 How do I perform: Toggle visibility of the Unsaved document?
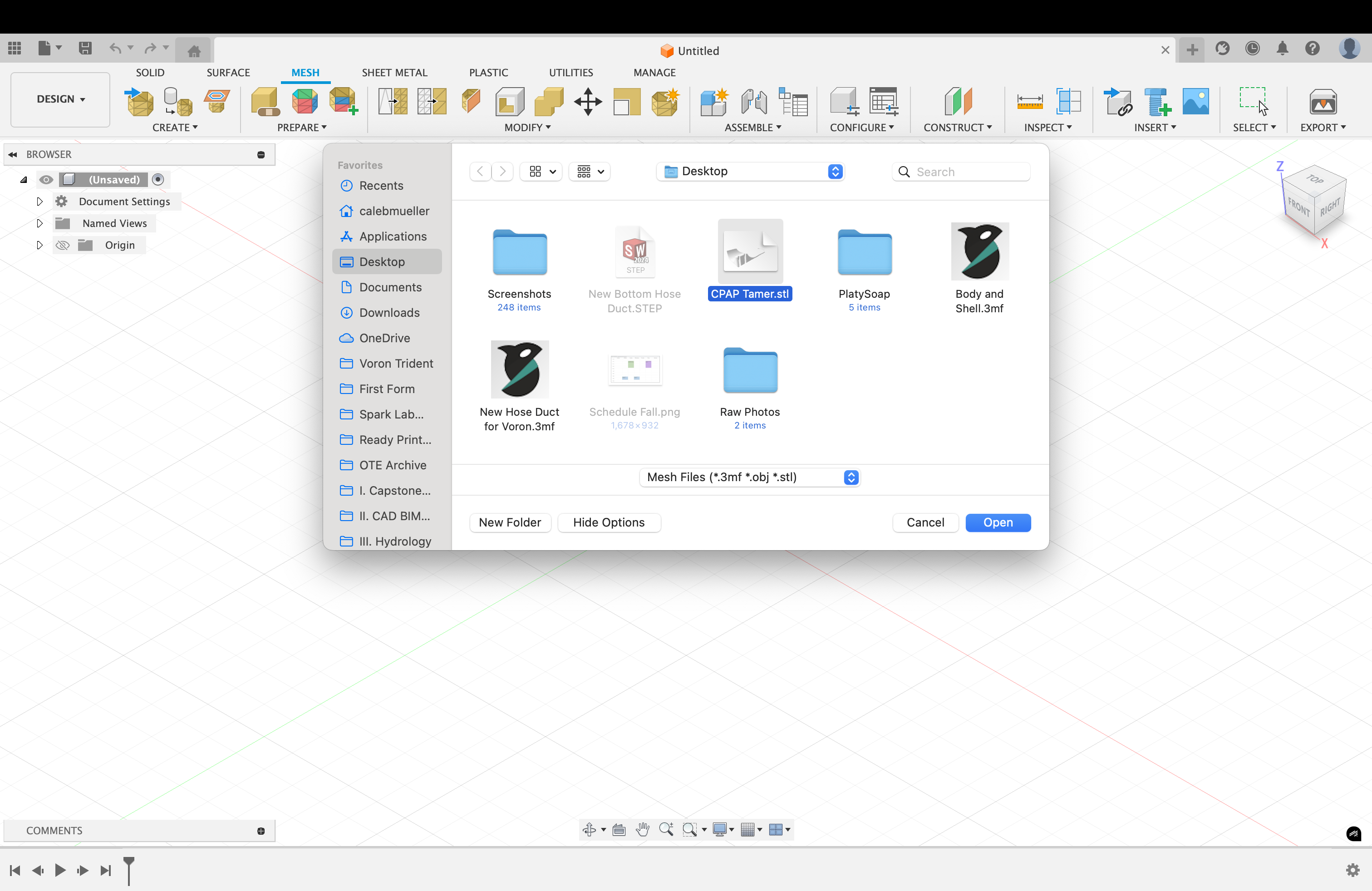pos(46,179)
